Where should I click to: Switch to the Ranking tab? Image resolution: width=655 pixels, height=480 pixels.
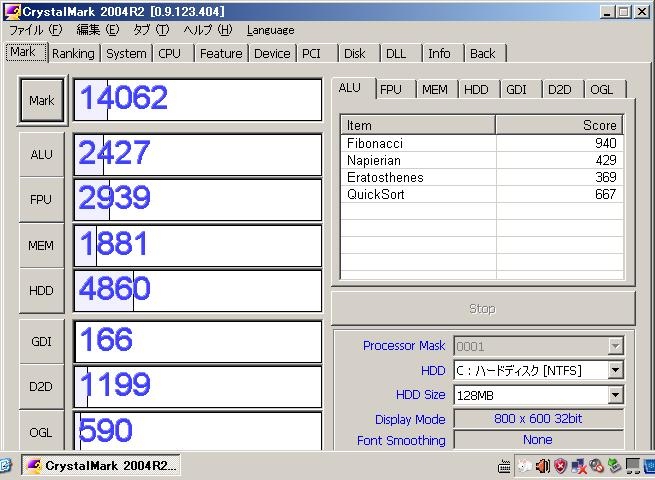[x=73, y=54]
